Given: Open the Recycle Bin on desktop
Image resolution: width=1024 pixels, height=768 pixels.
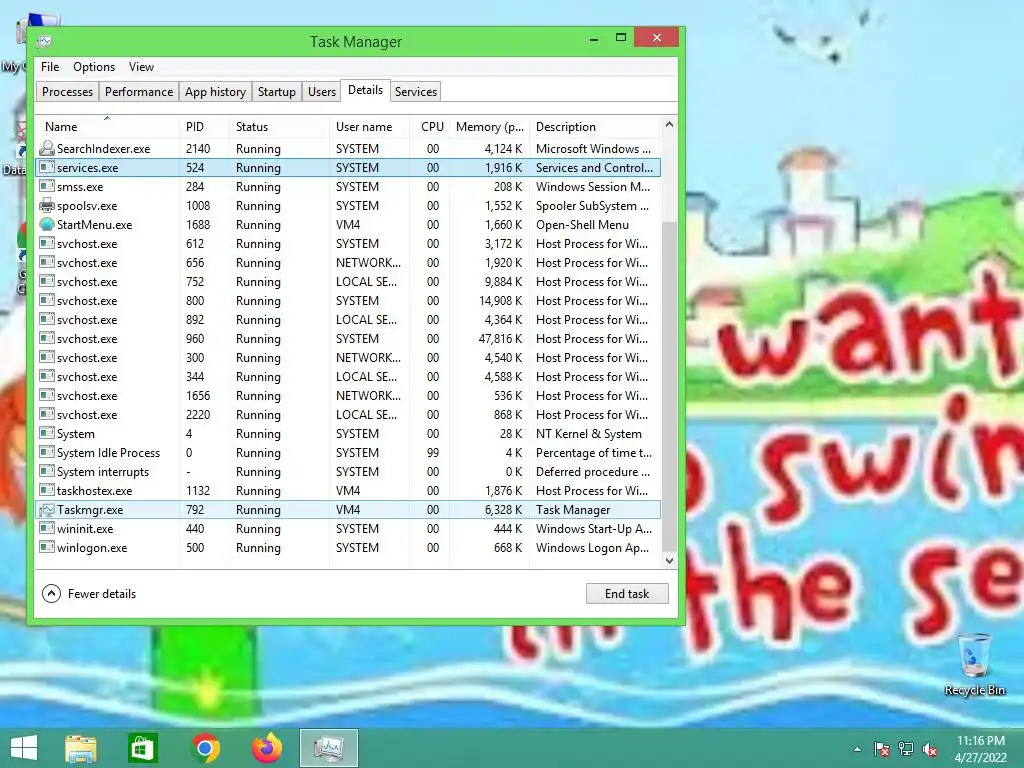Looking at the screenshot, I should (974, 664).
